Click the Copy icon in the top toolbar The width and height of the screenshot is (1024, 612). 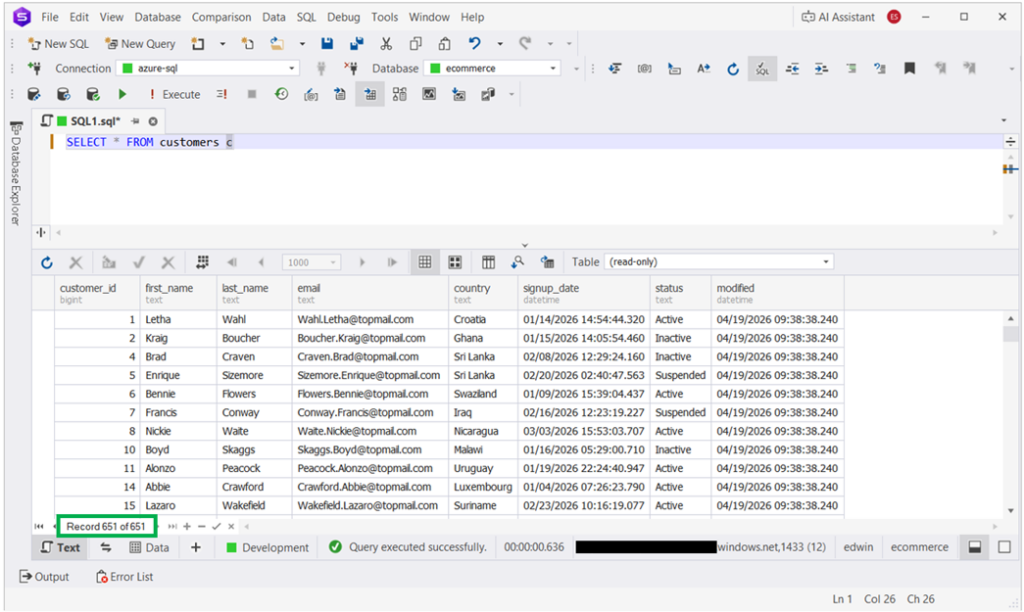[x=415, y=44]
